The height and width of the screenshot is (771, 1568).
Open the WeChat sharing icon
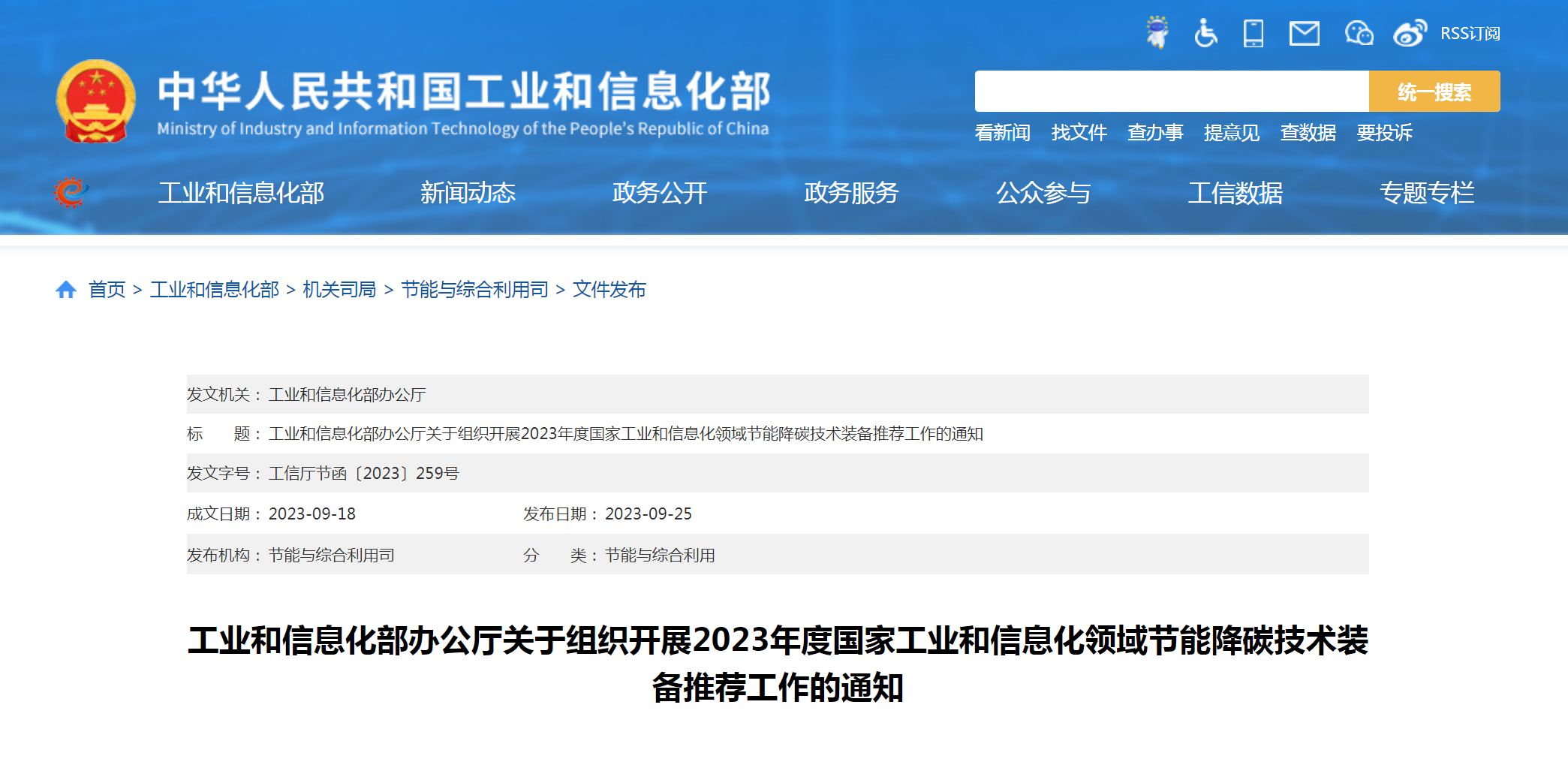pos(1359,34)
